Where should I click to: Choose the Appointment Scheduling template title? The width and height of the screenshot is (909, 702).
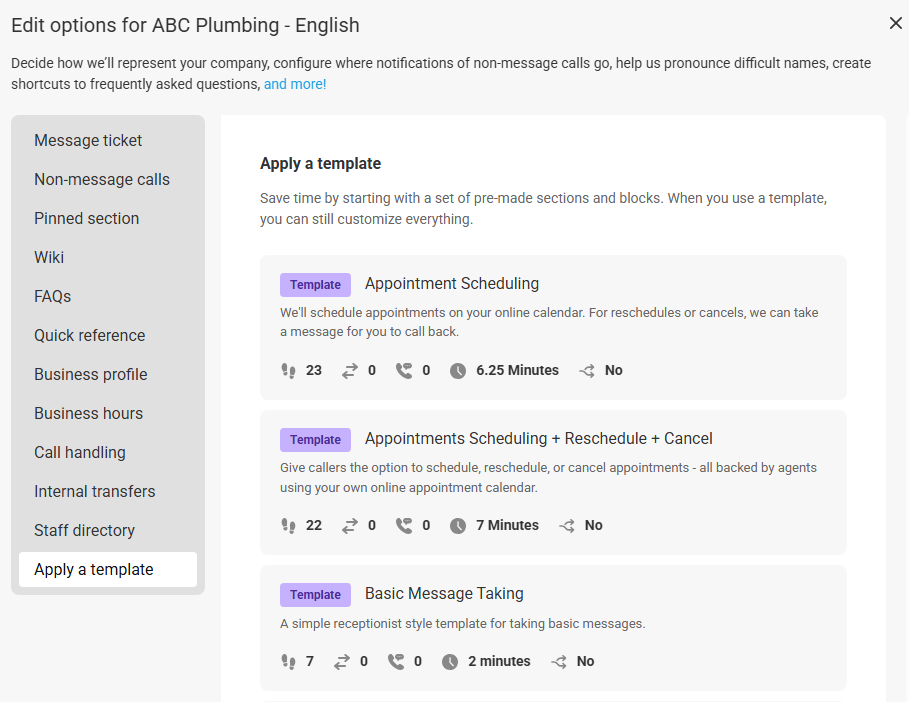pyautogui.click(x=452, y=283)
